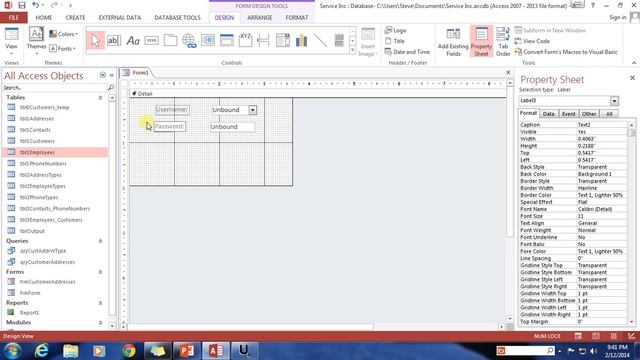The image size is (640, 360).
Task: Switch to All tab in Property Sheet
Action: tap(609, 114)
